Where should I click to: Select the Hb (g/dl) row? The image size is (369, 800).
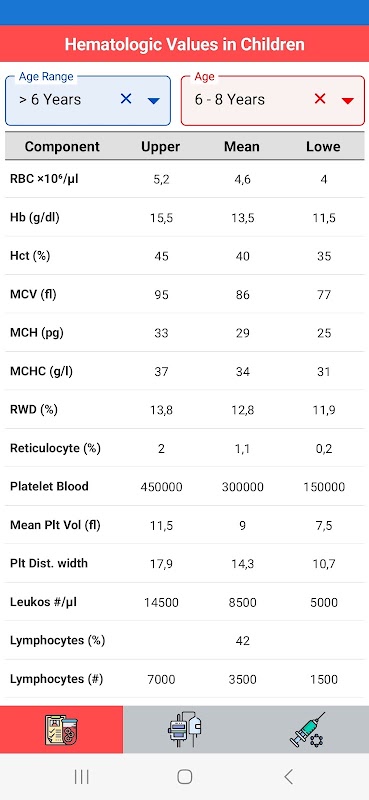pyautogui.click(x=184, y=218)
